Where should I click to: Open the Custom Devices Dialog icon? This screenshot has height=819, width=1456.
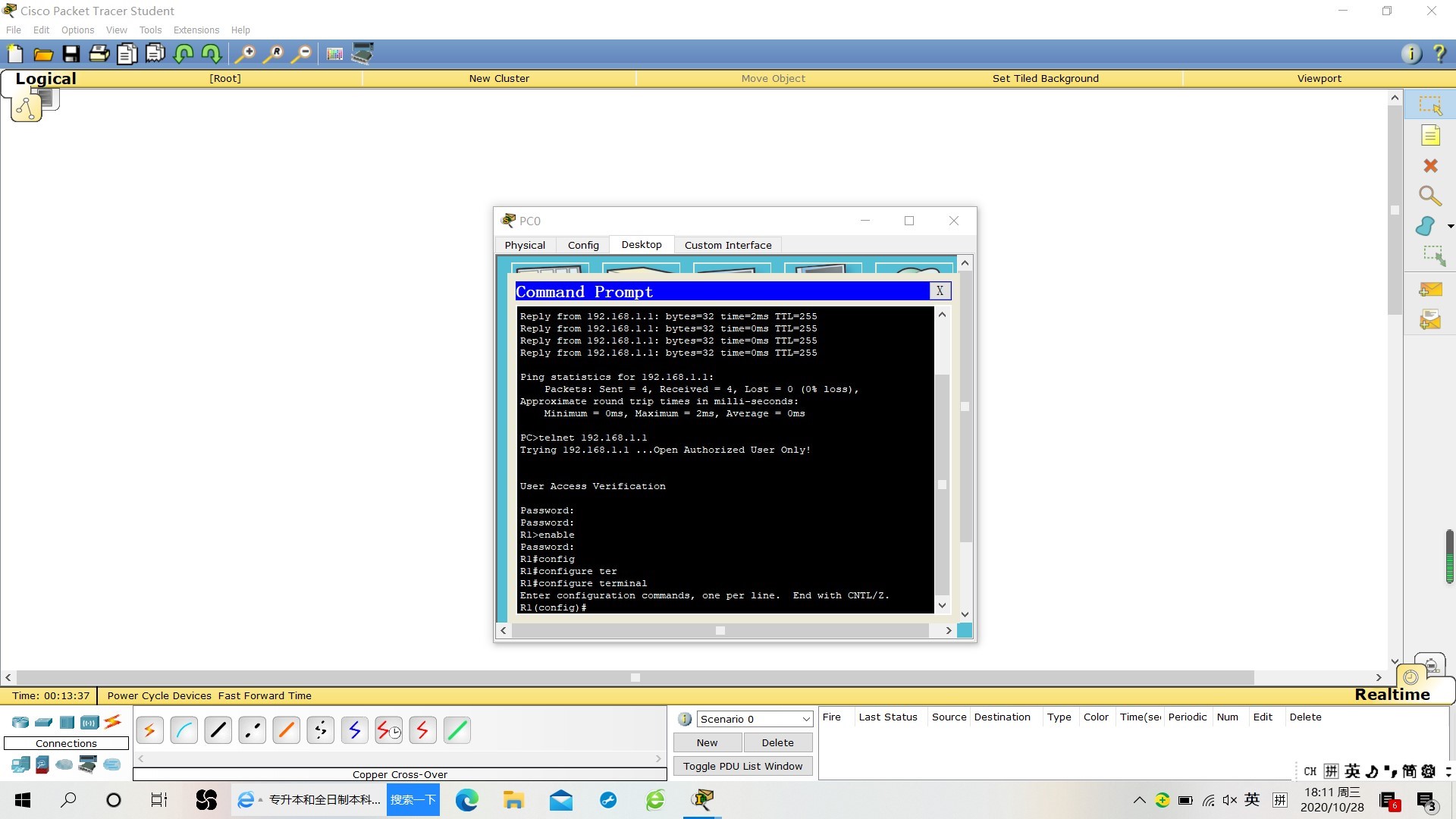[x=362, y=54]
